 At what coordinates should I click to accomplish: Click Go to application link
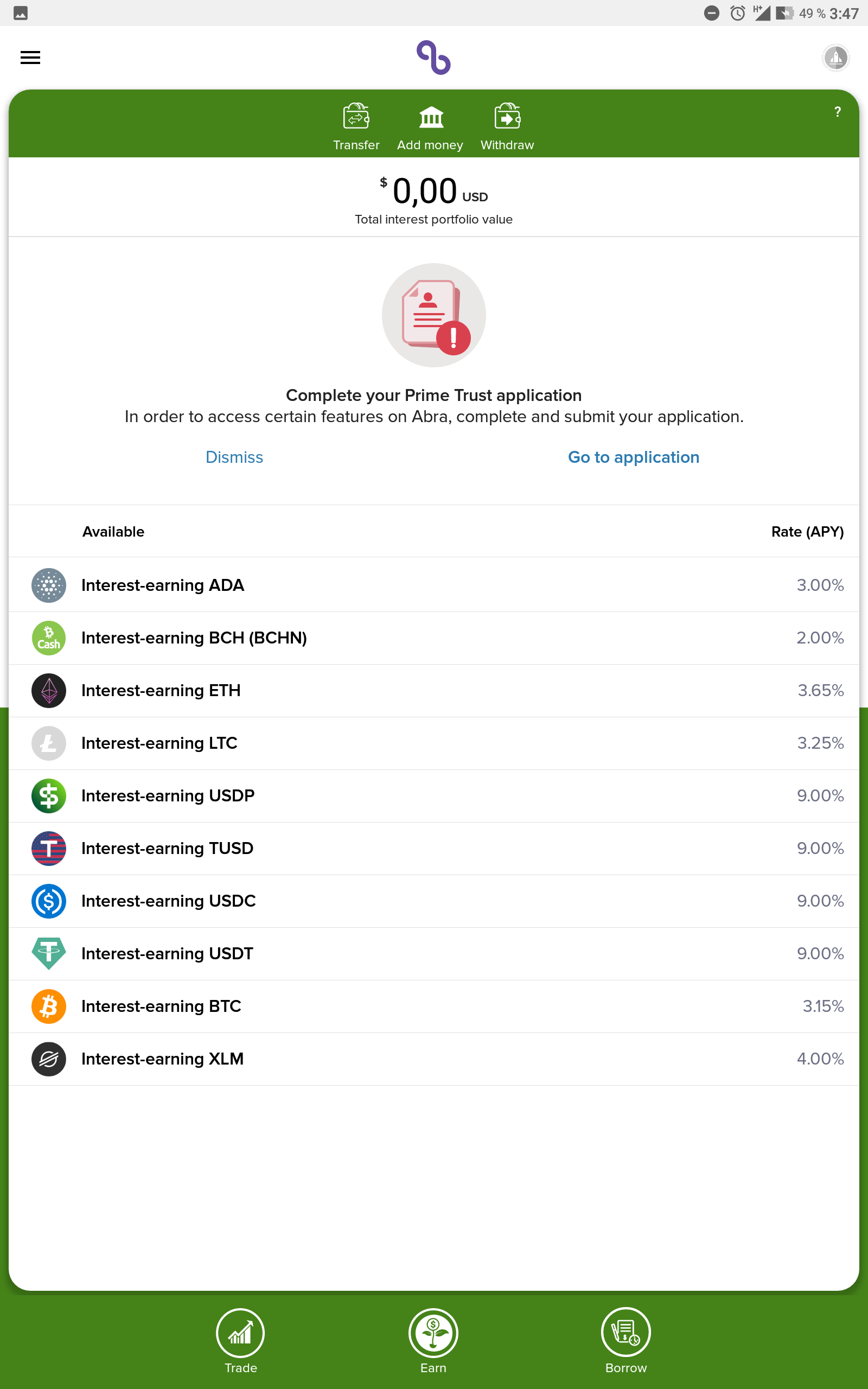633,457
